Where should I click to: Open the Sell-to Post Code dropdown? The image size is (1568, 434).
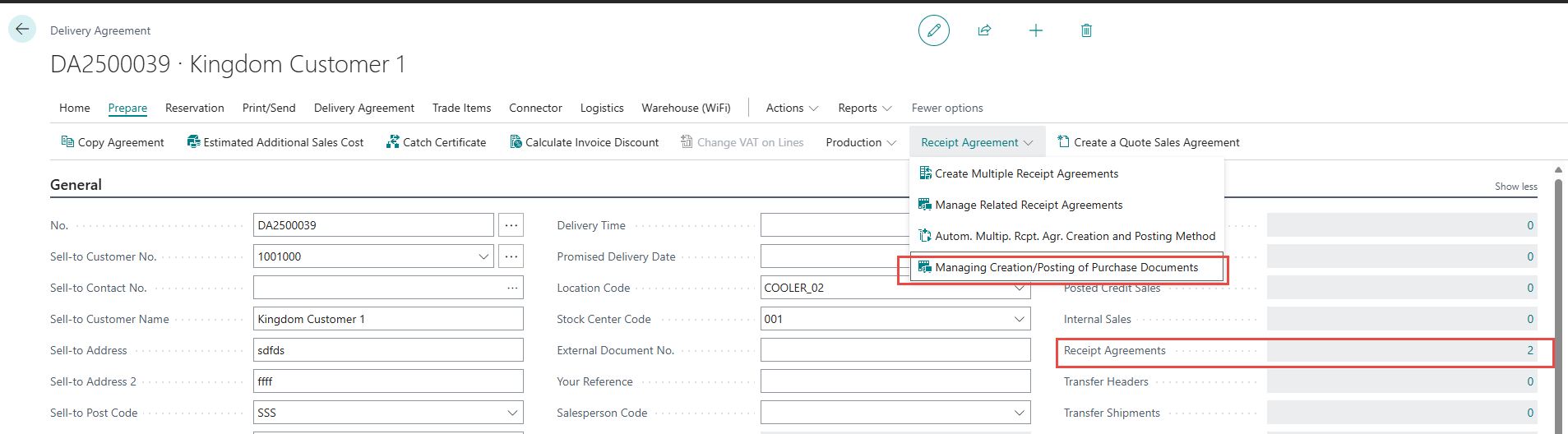(512, 413)
